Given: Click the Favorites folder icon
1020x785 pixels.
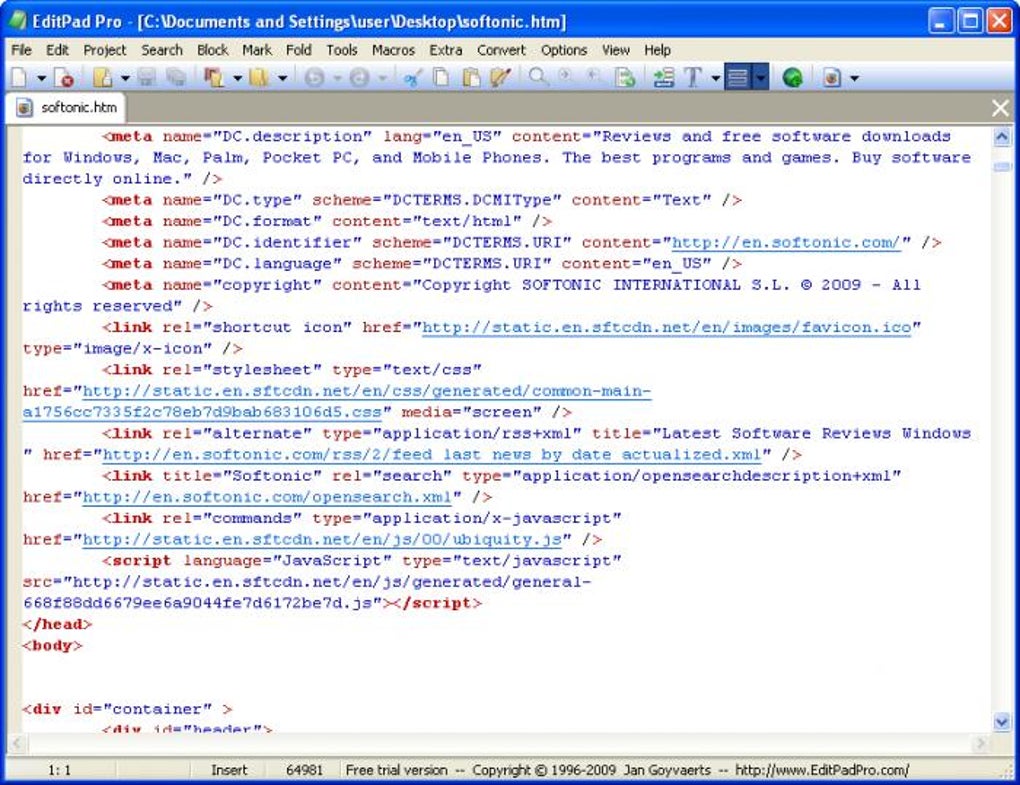Looking at the screenshot, I should coord(259,77).
